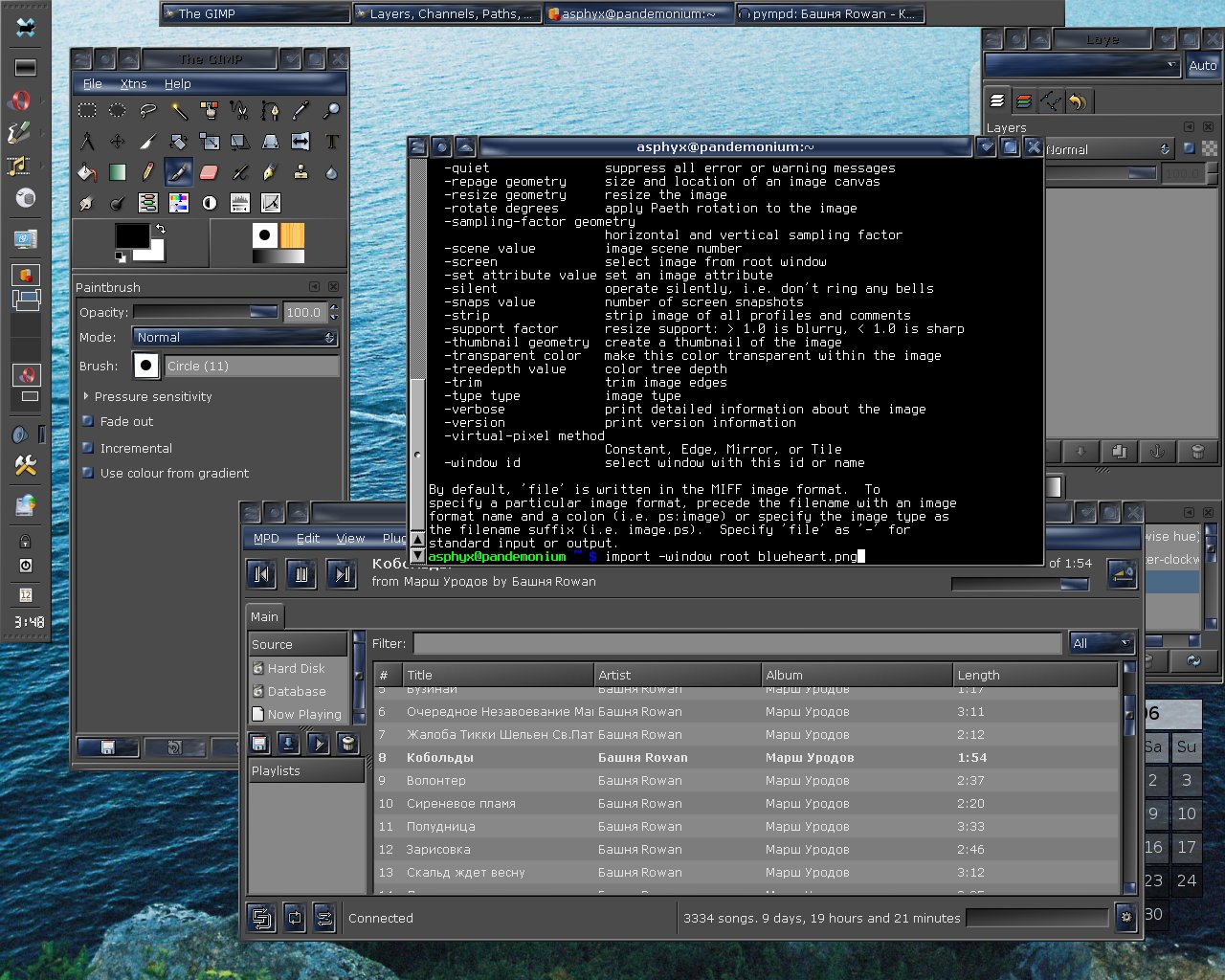Select the Free Select lasso tool

tap(148, 110)
